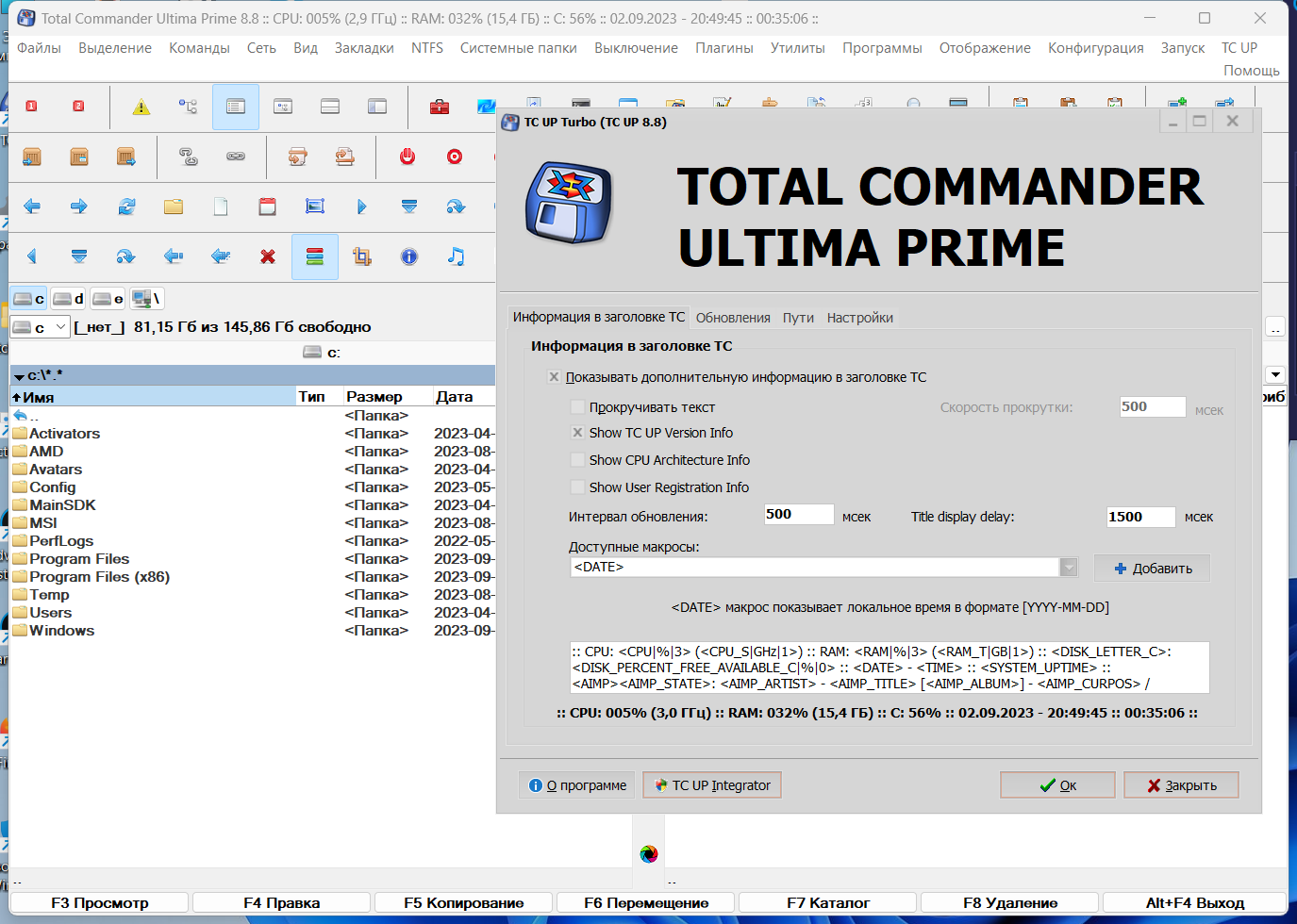Click the yellow warning triangle toolbar icon
Viewport: 1297px width, 924px height.
click(x=141, y=107)
